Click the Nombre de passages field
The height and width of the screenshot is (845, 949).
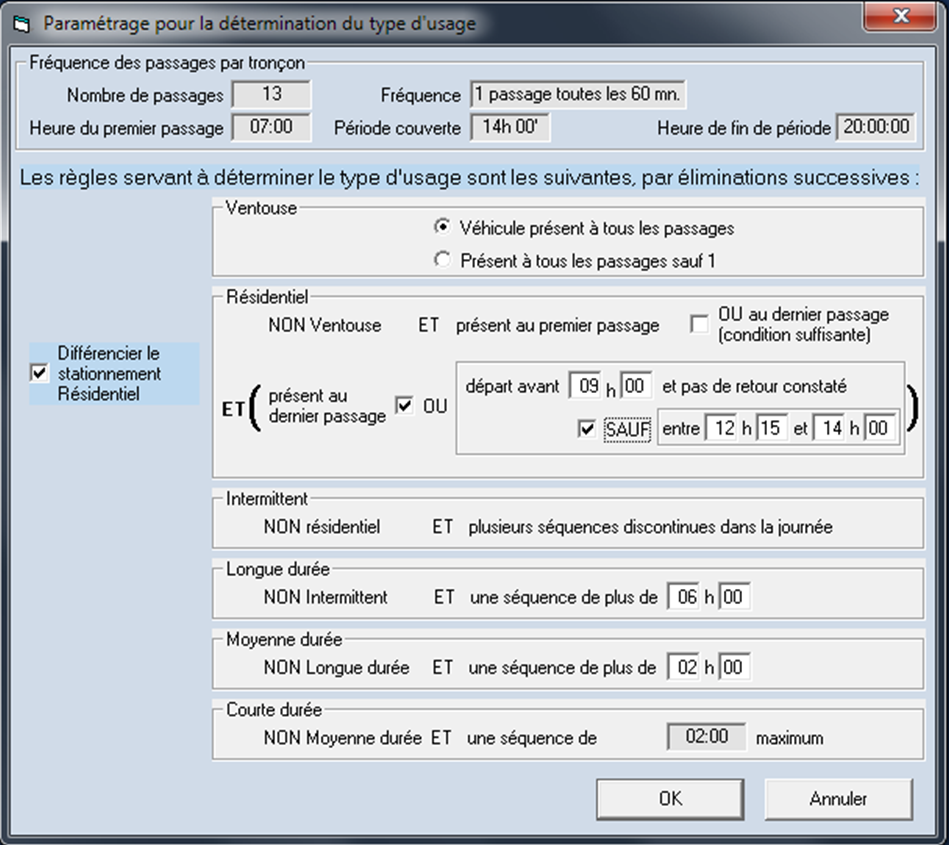coord(271,95)
